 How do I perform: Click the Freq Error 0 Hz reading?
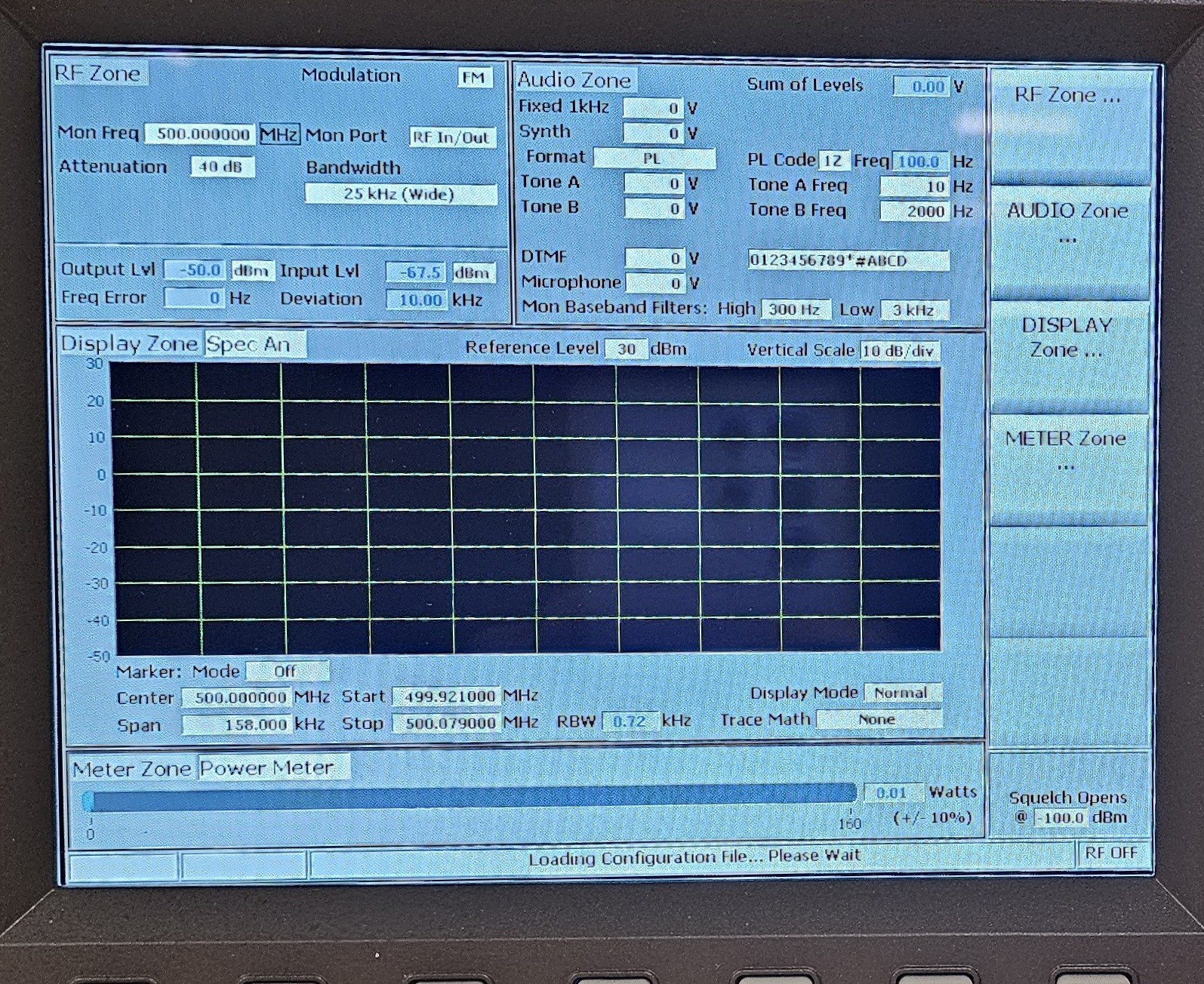click(195, 297)
